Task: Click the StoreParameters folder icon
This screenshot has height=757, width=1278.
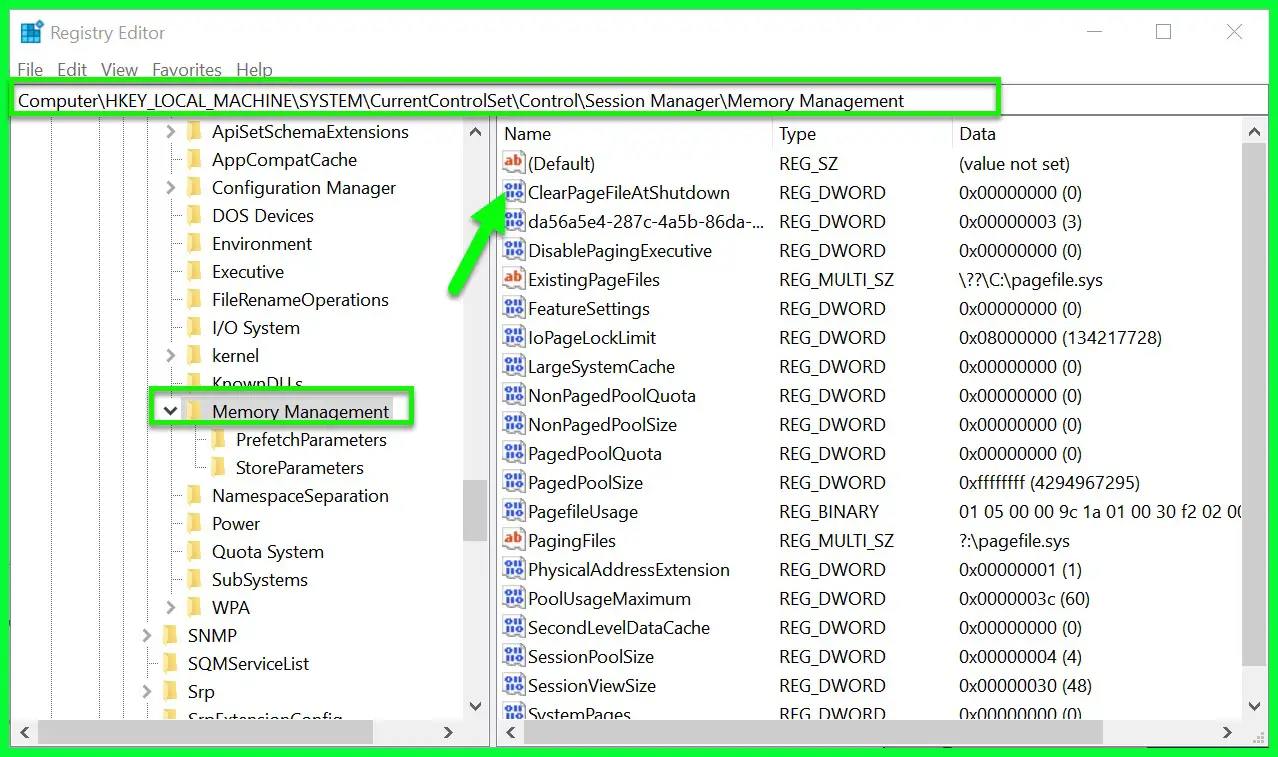Action: [219, 468]
